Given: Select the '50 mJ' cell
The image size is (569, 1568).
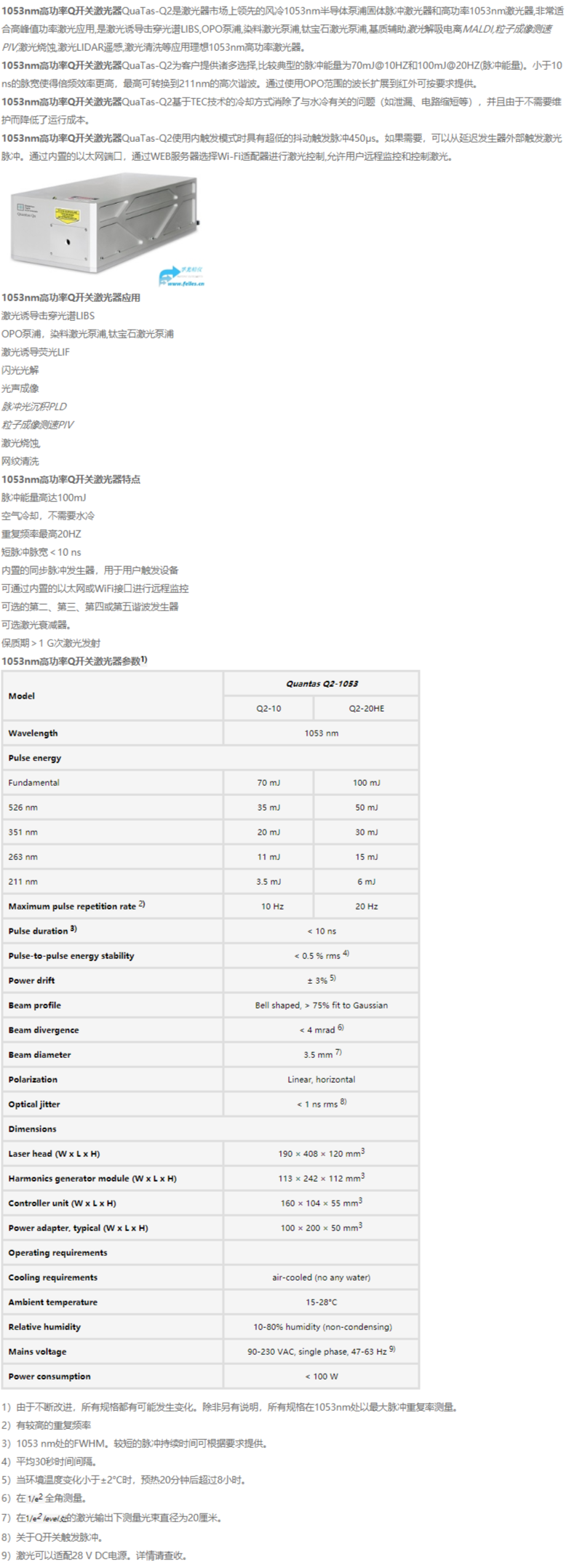Looking at the screenshot, I should point(366,807).
